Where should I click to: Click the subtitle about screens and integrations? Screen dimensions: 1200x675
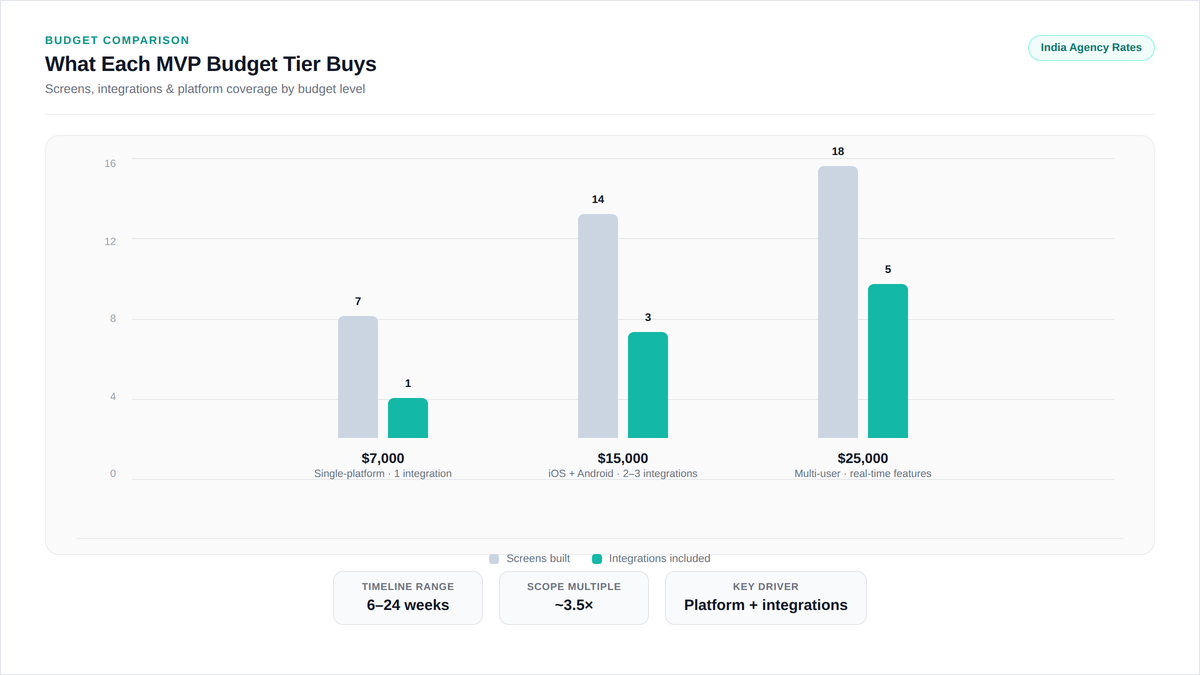(205, 89)
